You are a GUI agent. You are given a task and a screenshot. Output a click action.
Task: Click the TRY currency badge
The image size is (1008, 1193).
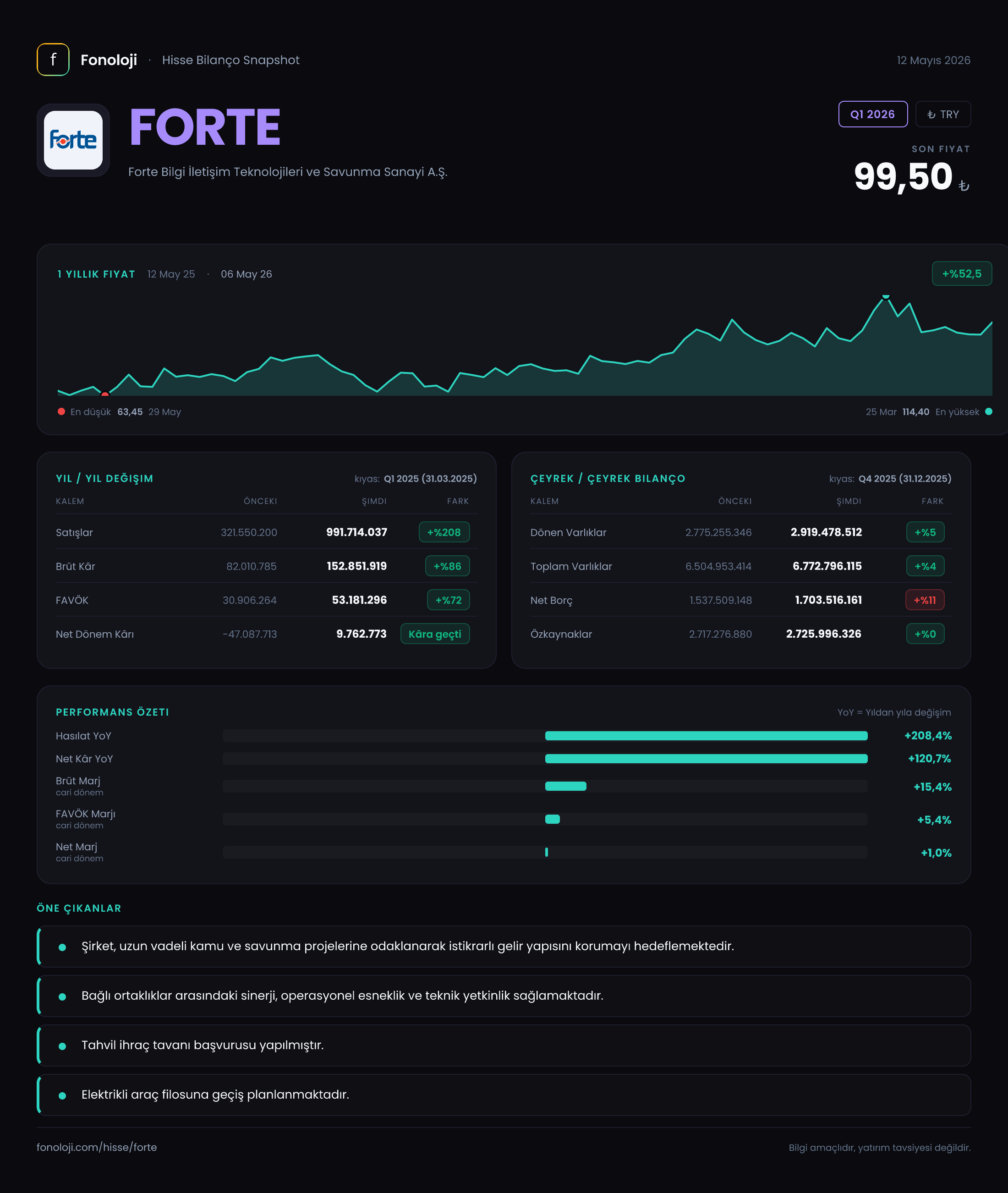pyautogui.click(x=943, y=114)
